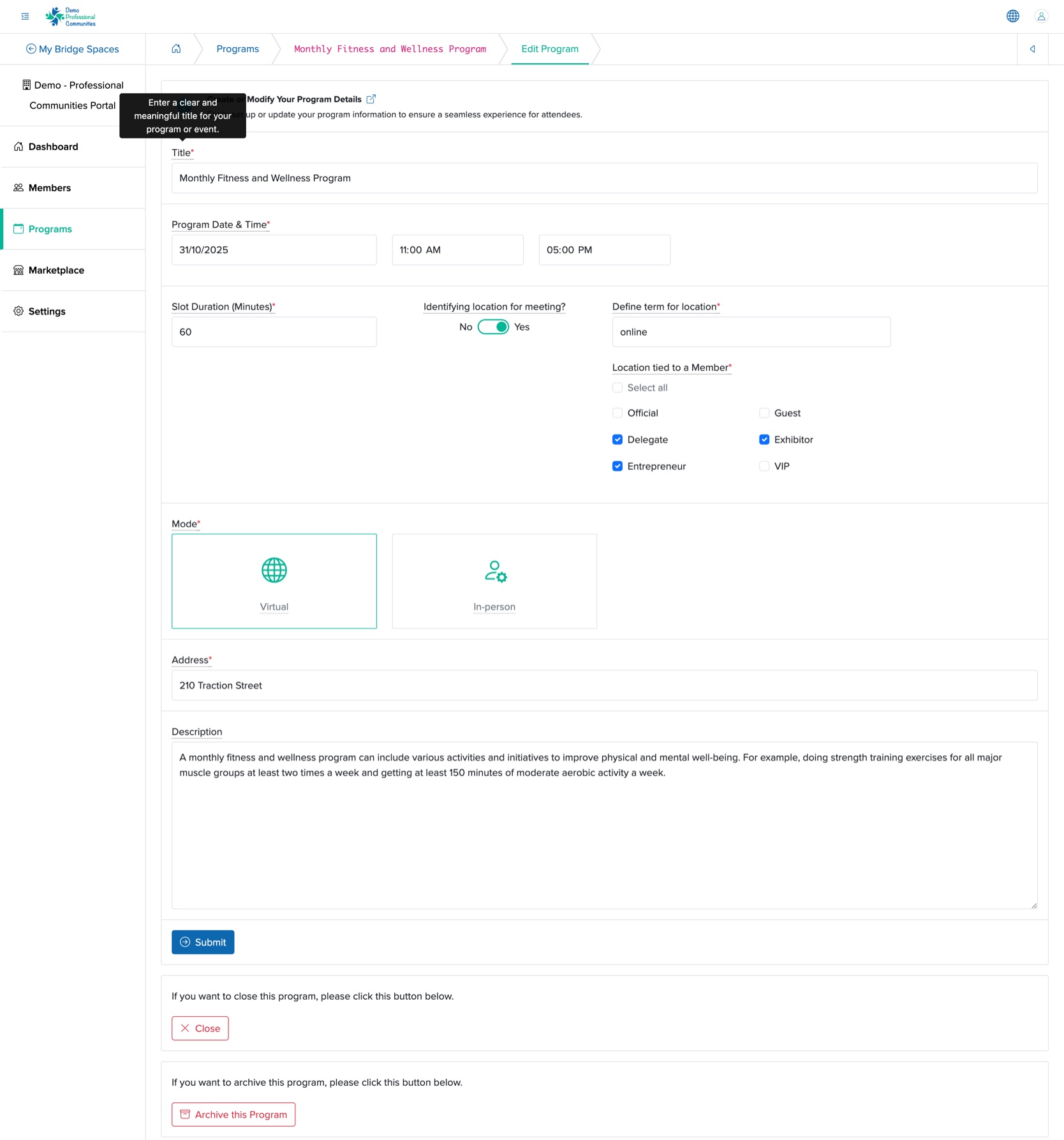Open the language globe icon

tap(1012, 17)
